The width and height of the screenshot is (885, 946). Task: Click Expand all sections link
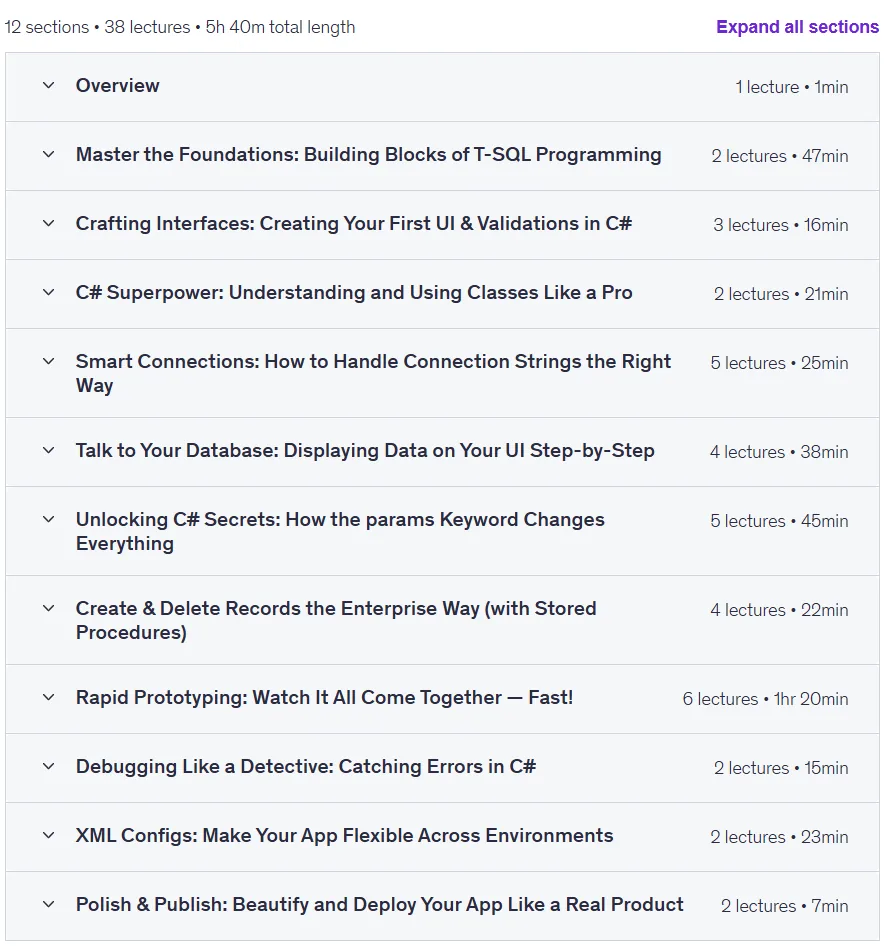point(797,27)
